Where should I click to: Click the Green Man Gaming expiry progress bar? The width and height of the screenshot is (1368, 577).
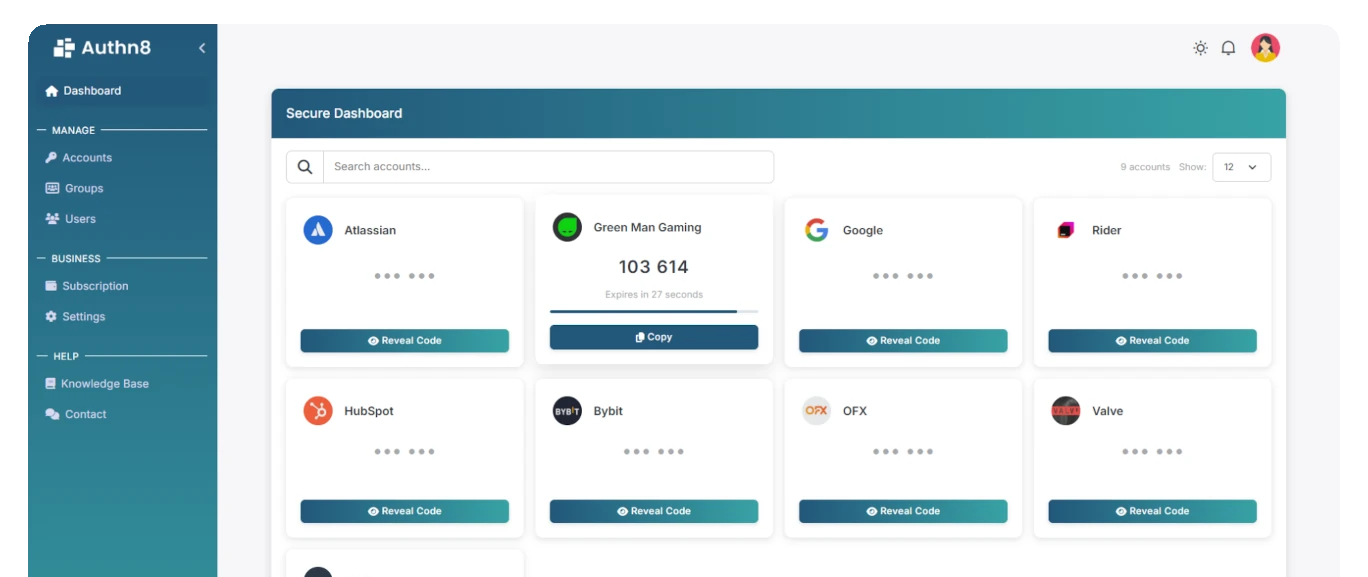pos(652,310)
